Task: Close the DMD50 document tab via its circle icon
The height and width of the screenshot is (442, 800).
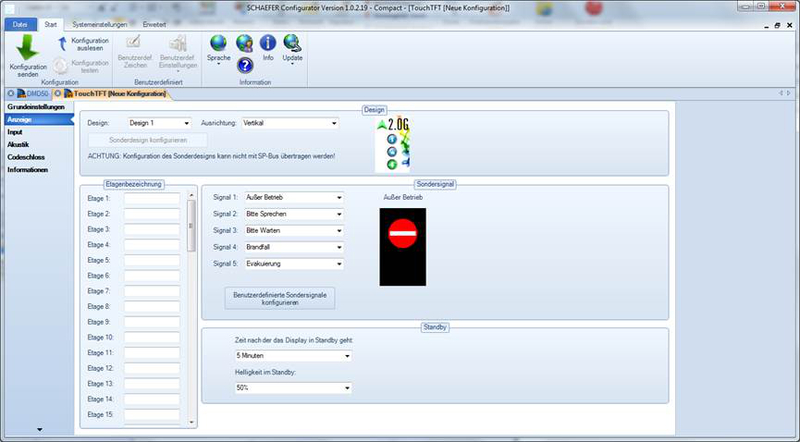Action: click(11, 93)
